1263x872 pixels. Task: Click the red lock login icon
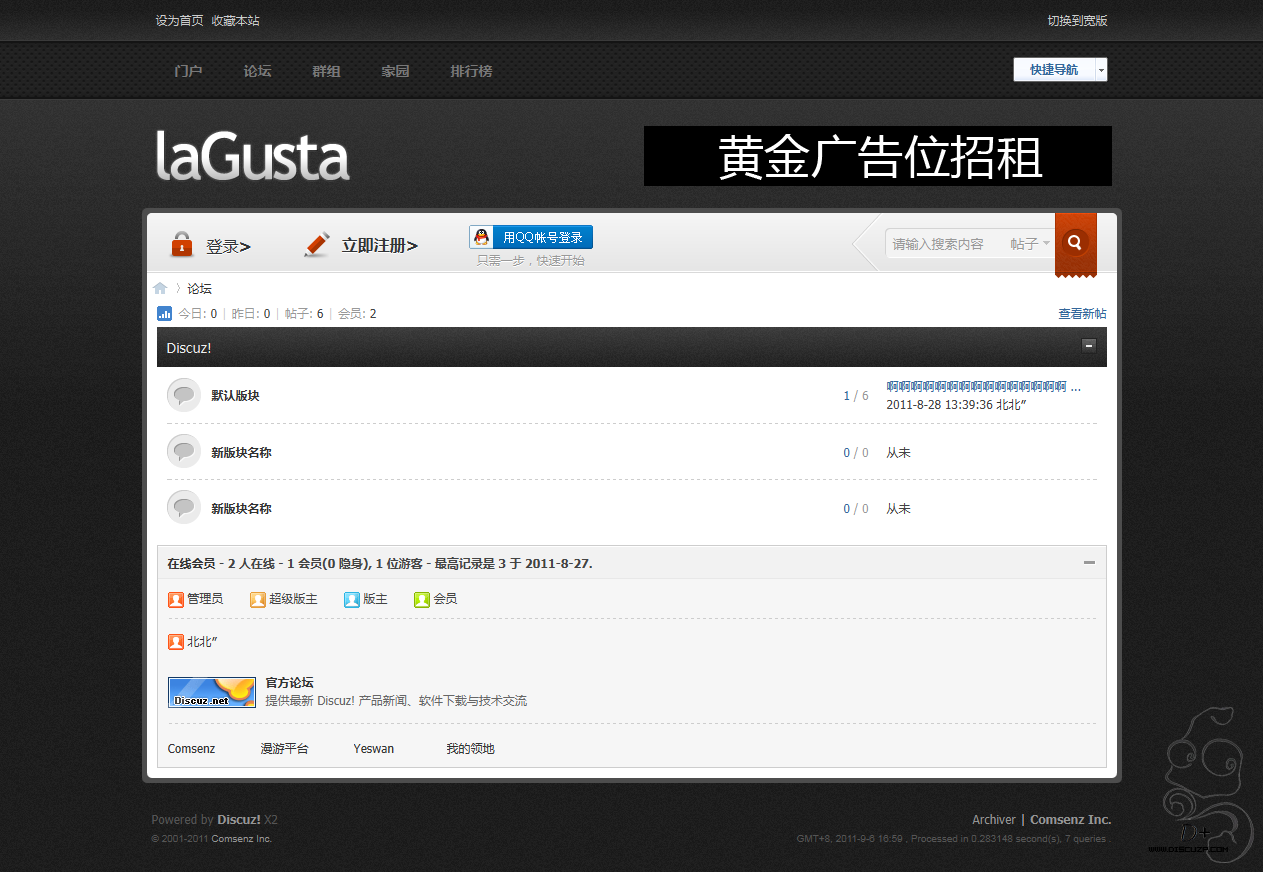[181, 244]
